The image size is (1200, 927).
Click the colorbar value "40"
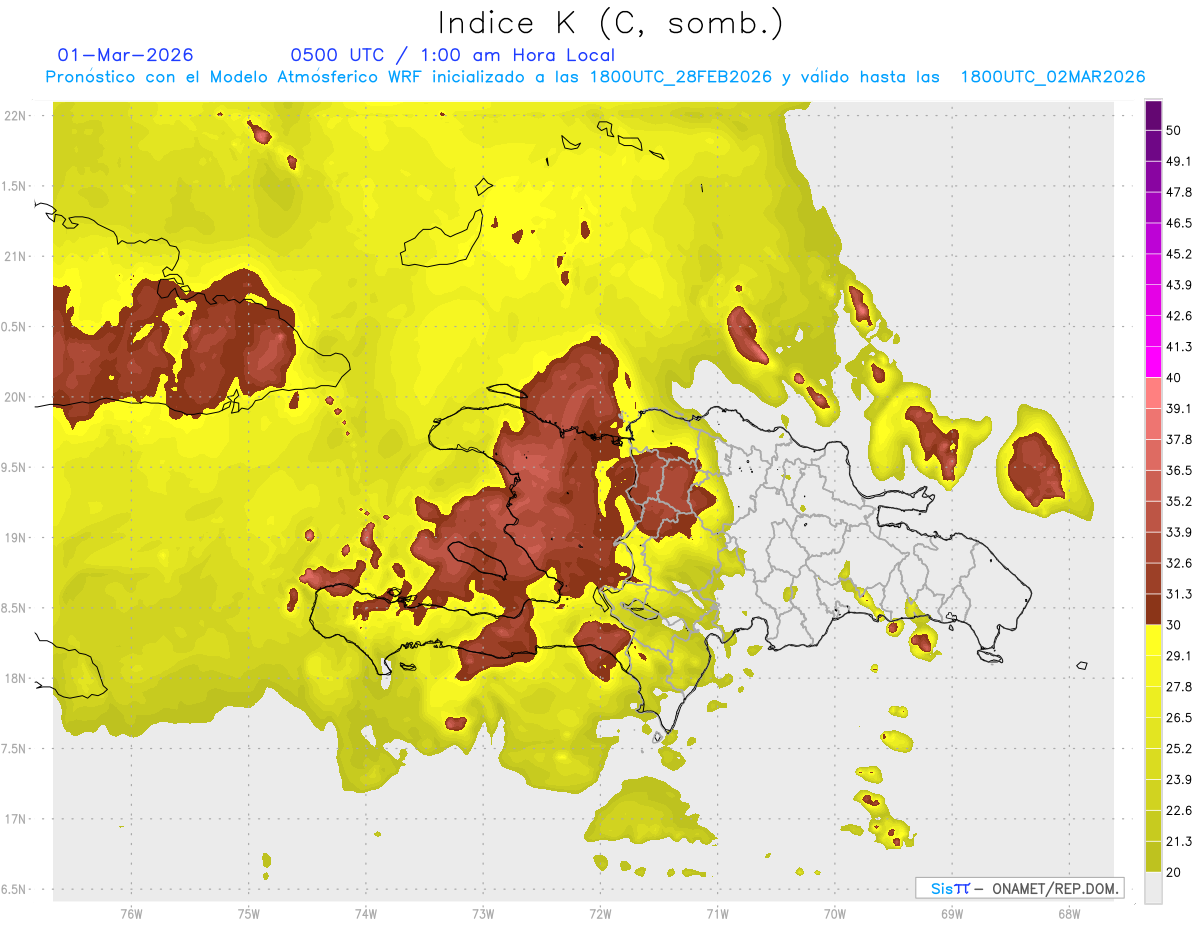point(1174,378)
